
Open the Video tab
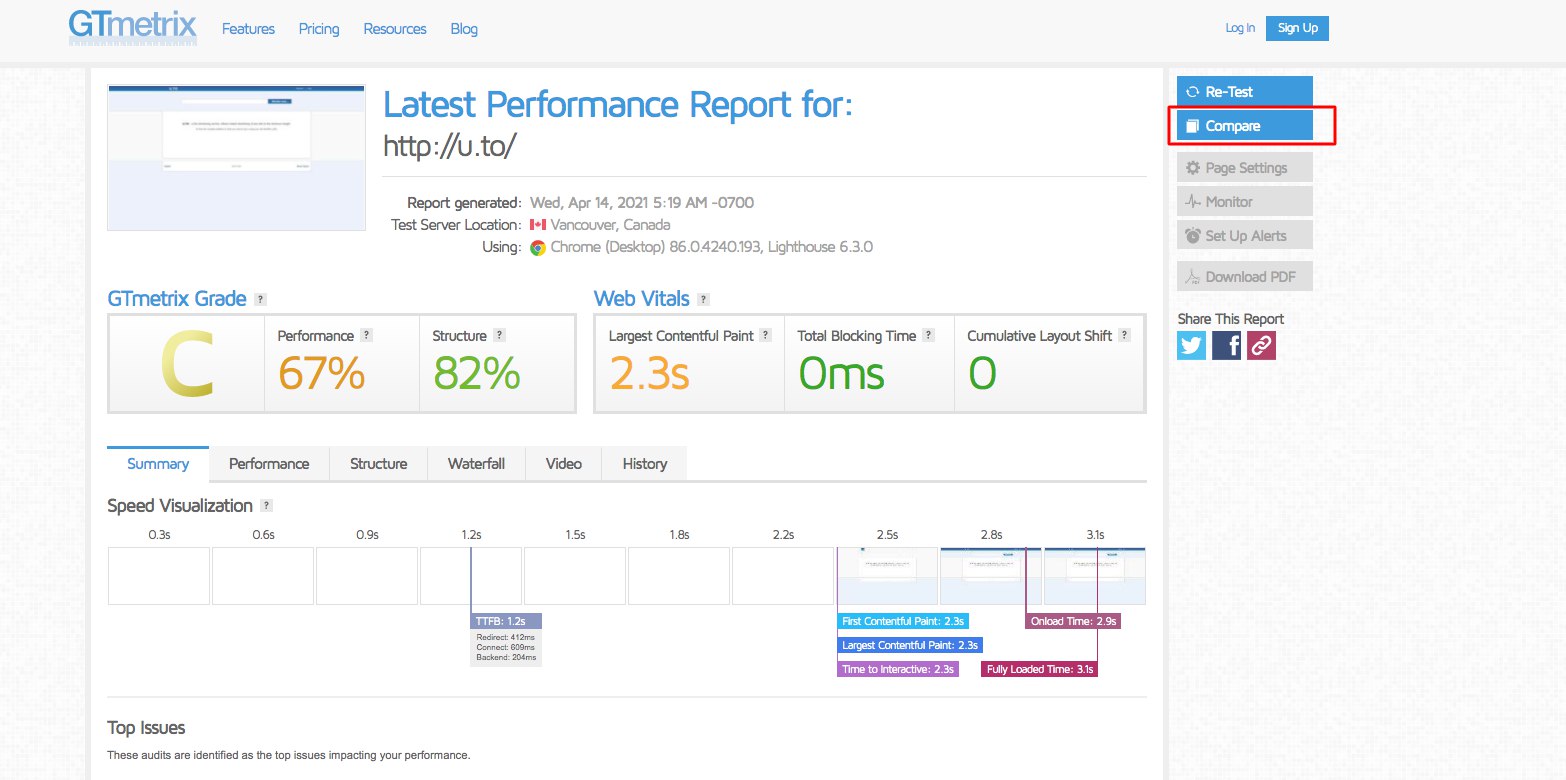tap(564, 464)
